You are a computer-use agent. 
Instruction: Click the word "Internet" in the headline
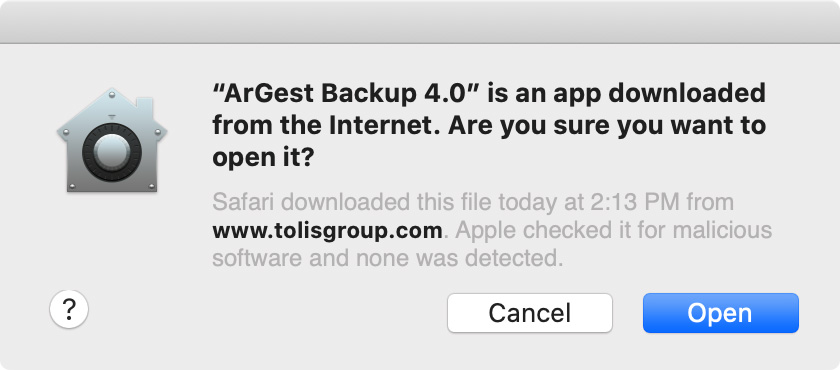click(384, 126)
